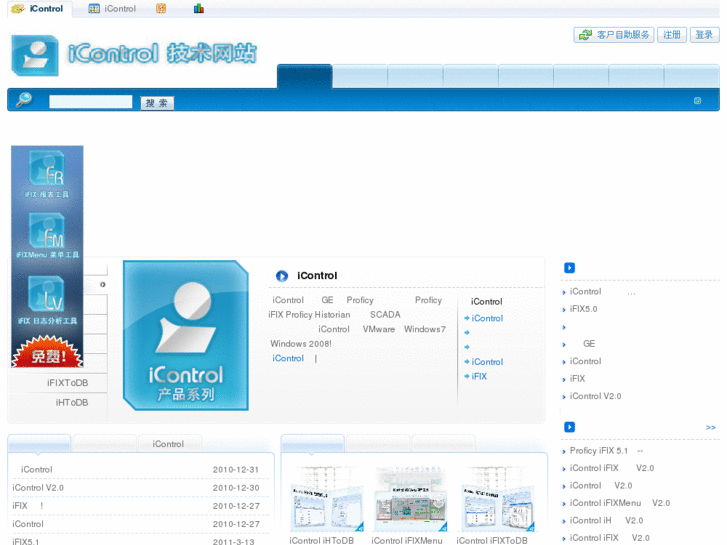Click the iControl logo icon in header

35,55
